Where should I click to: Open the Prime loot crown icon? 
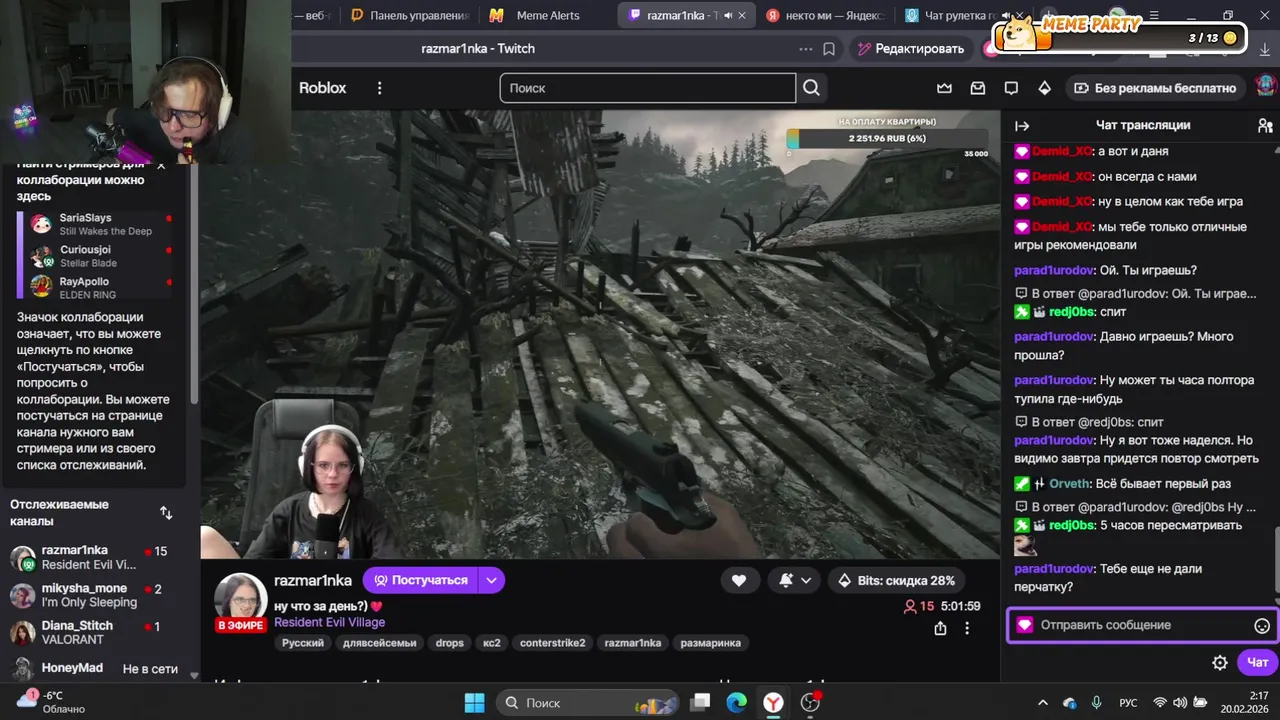[944, 88]
